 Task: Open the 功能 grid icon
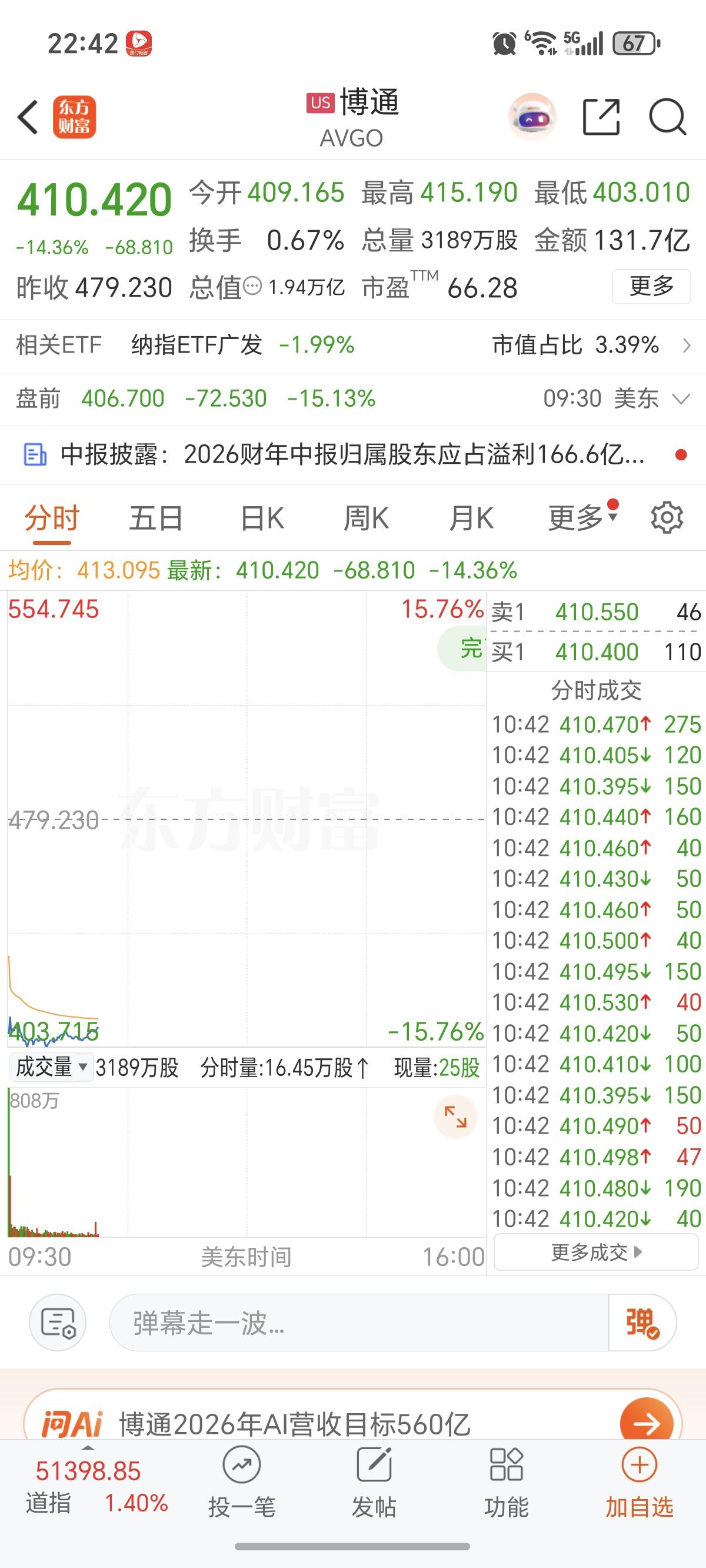click(x=507, y=1465)
